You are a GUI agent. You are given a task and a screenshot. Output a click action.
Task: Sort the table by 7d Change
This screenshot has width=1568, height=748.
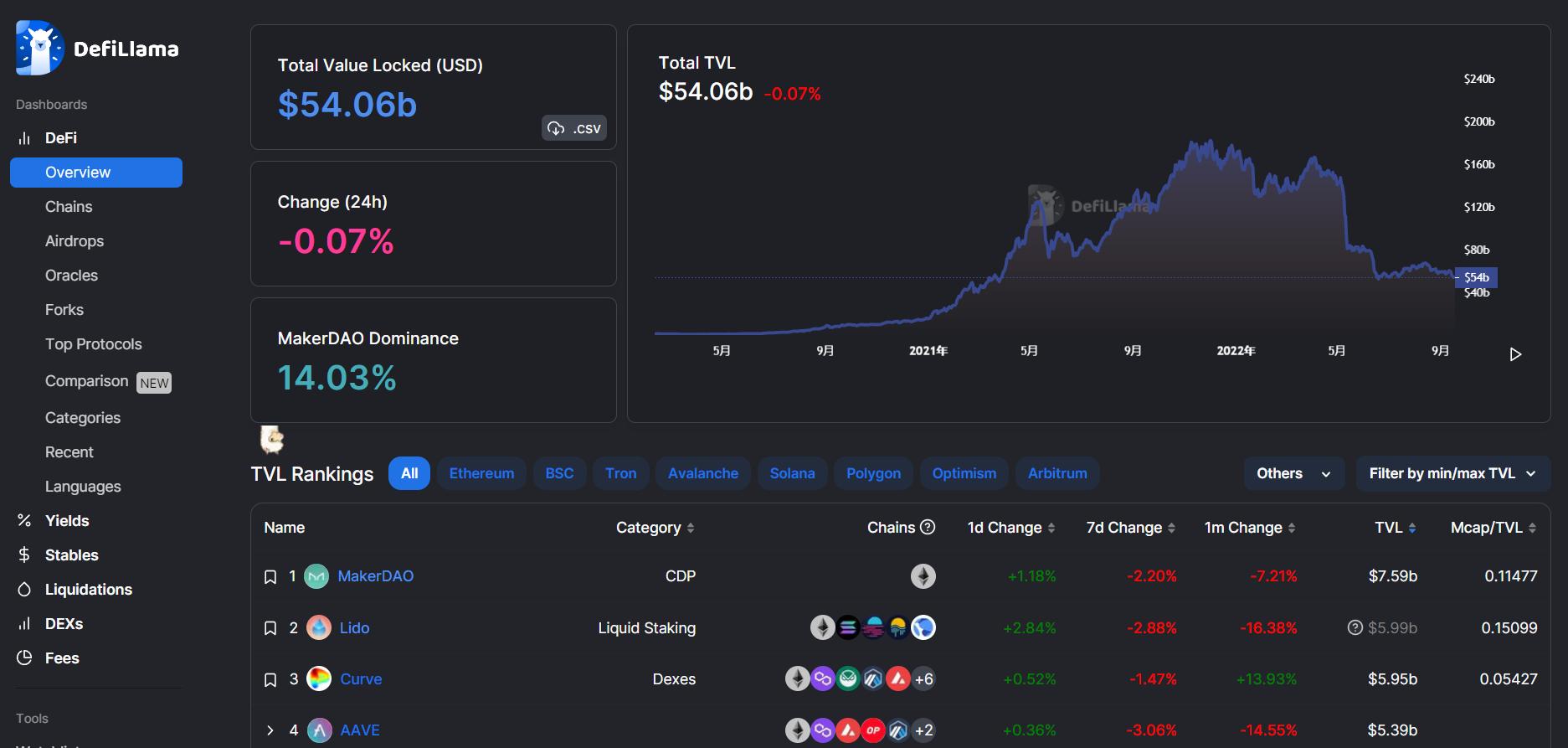click(1131, 528)
